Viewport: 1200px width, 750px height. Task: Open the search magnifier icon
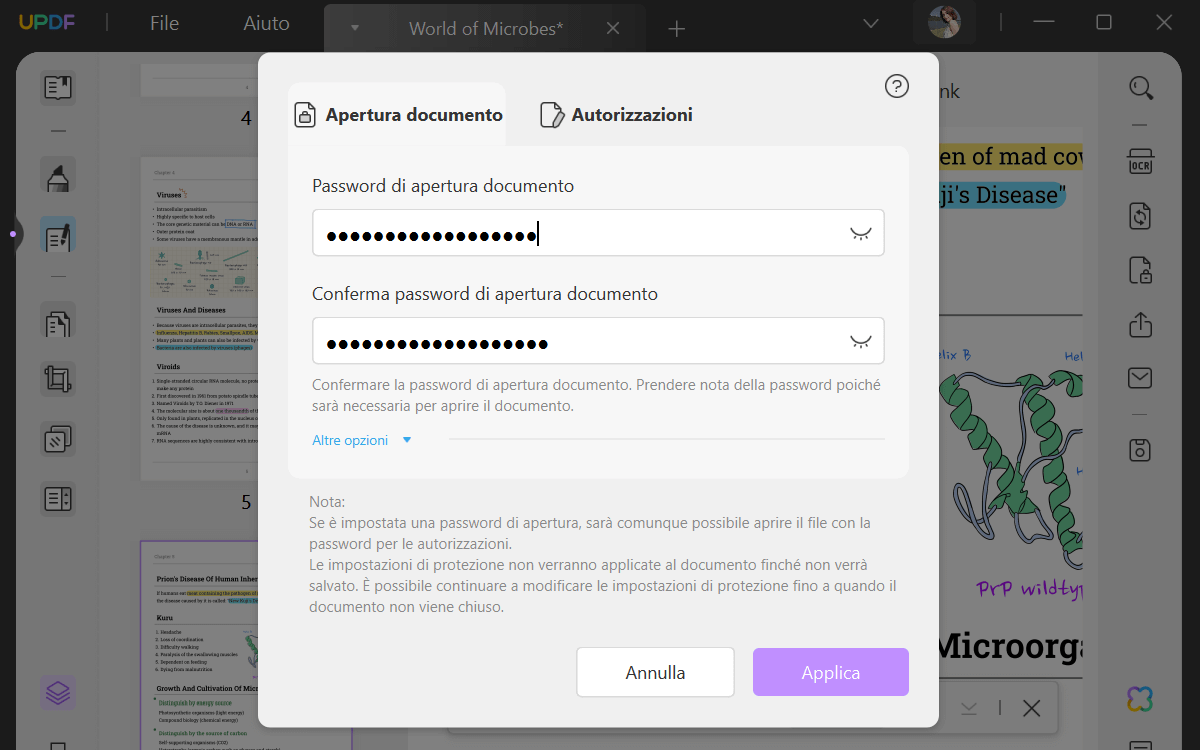click(x=1141, y=88)
